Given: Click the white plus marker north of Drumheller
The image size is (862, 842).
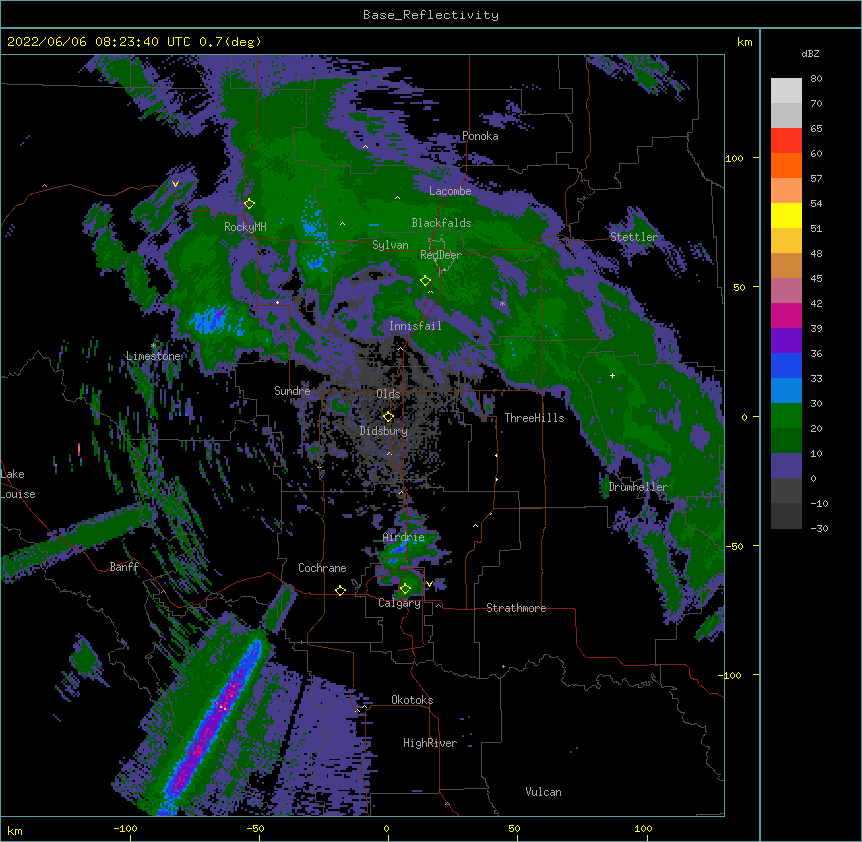Looking at the screenshot, I should (x=612, y=375).
